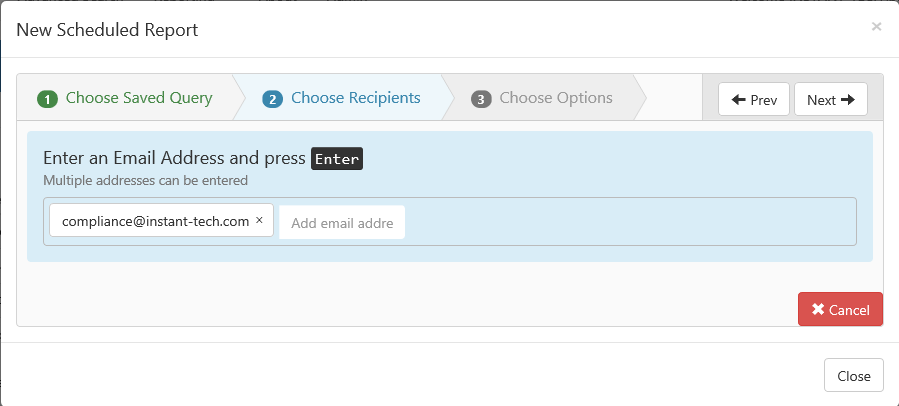Viewport: 899px width, 406px height.
Task: Select the Choose Recipients step label
Action: click(x=355, y=98)
